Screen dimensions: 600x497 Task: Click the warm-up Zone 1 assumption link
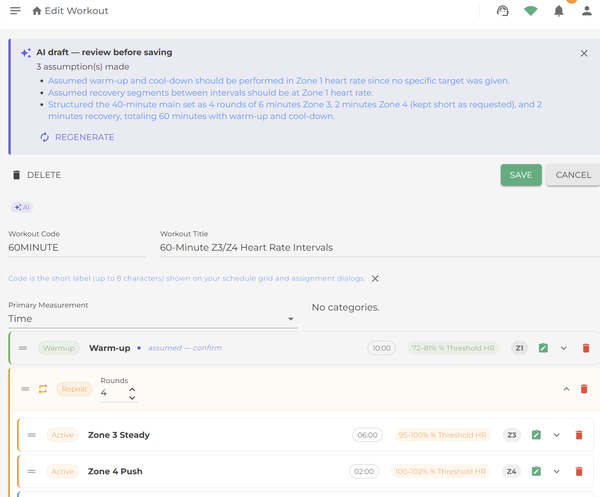pyautogui.click(x=279, y=81)
